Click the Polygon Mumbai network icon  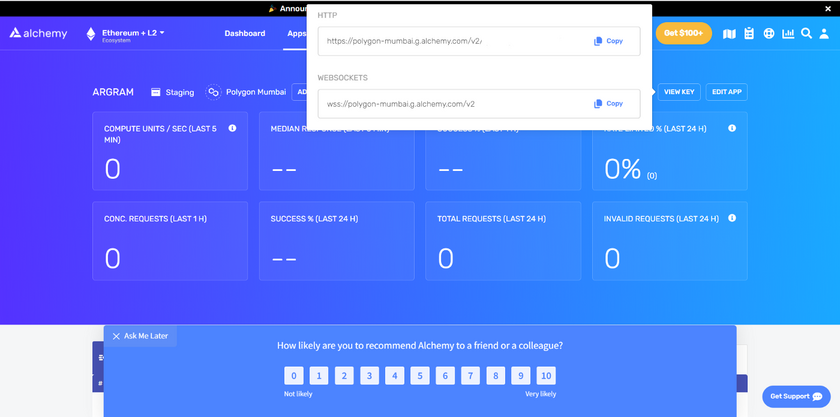point(214,92)
